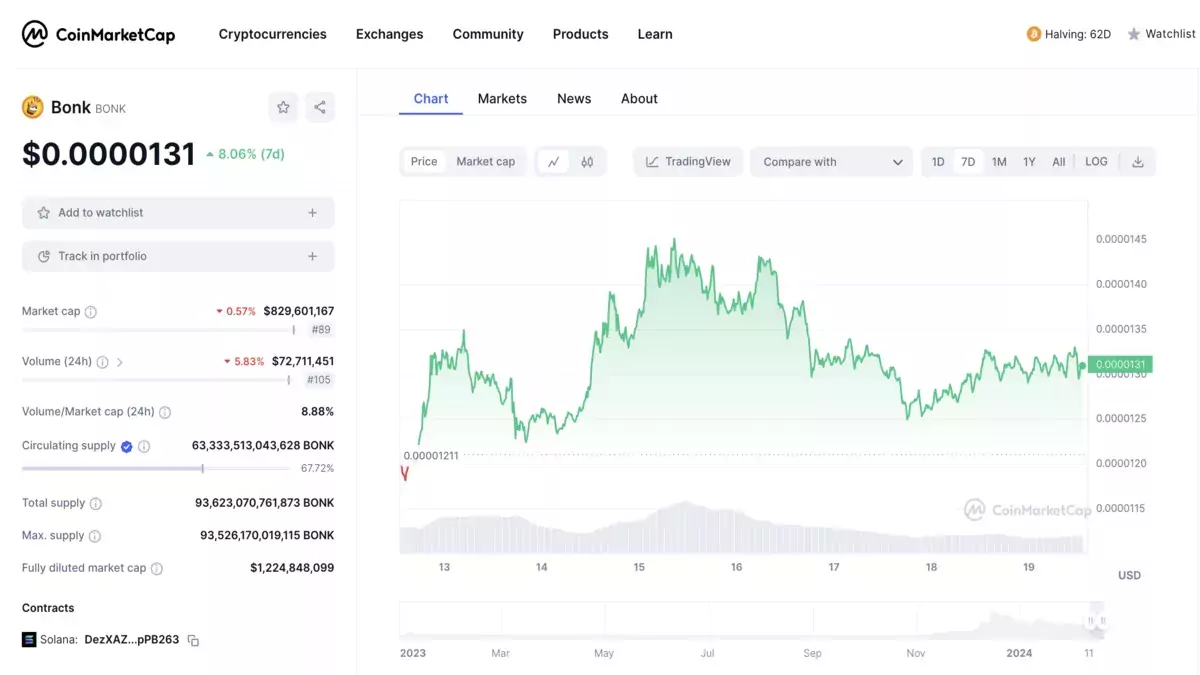Open Learn menu
The height and width of the screenshot is (675, 1200).
click(x=655, y=34)
